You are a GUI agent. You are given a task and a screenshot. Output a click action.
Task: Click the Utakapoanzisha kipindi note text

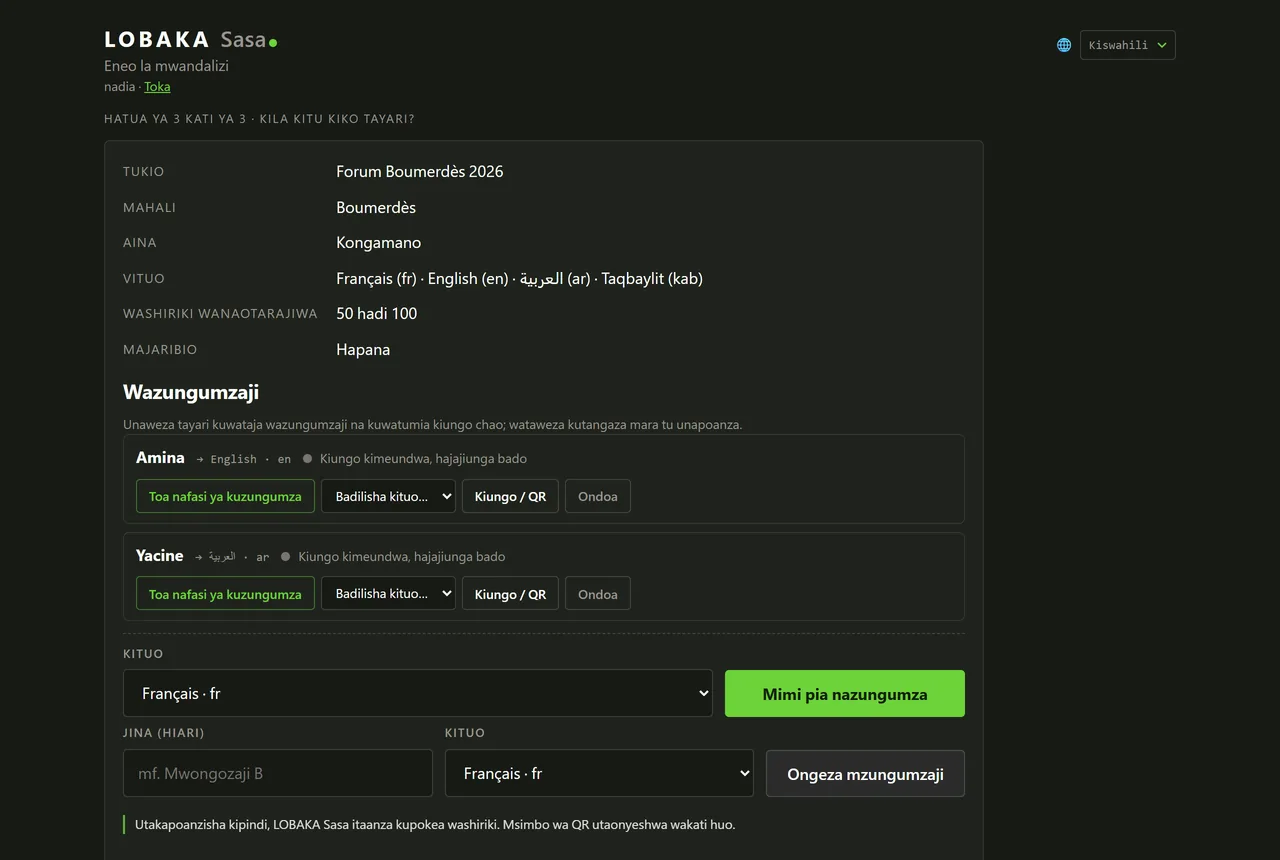[x=435, y=825]
